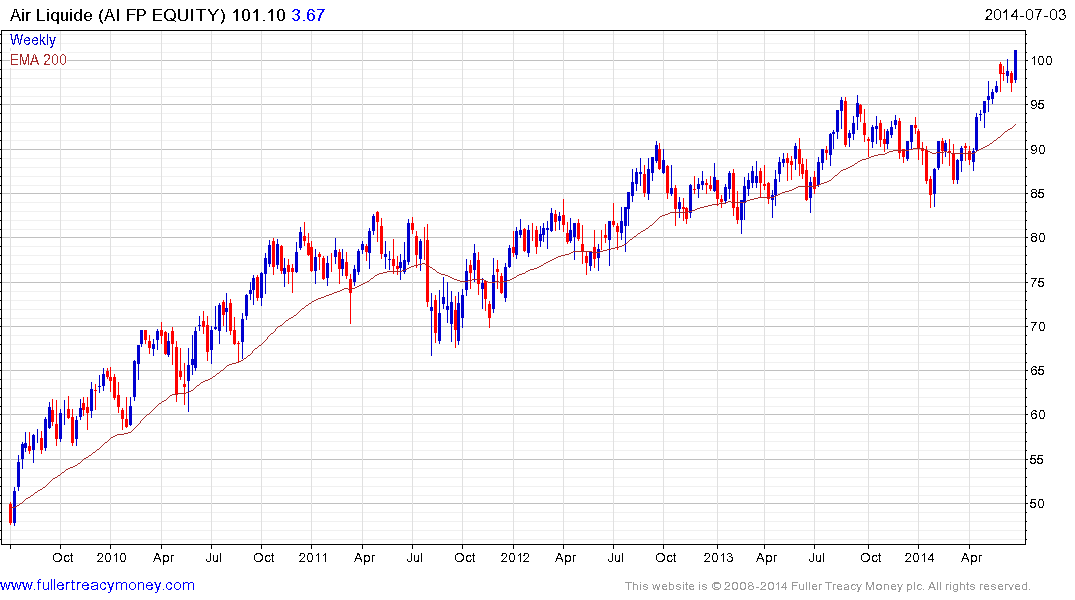Click the 80 price axis label
1075x600 pixels.
[1038, 237]
